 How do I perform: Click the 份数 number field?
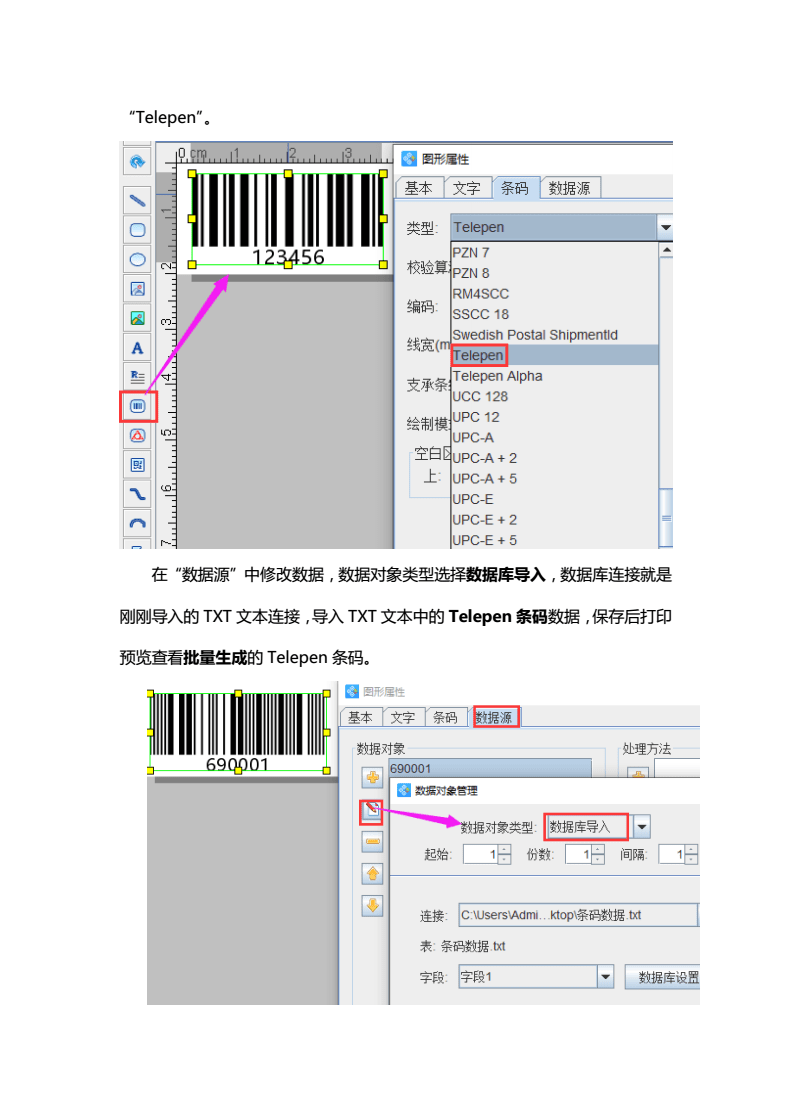point(578,854)
